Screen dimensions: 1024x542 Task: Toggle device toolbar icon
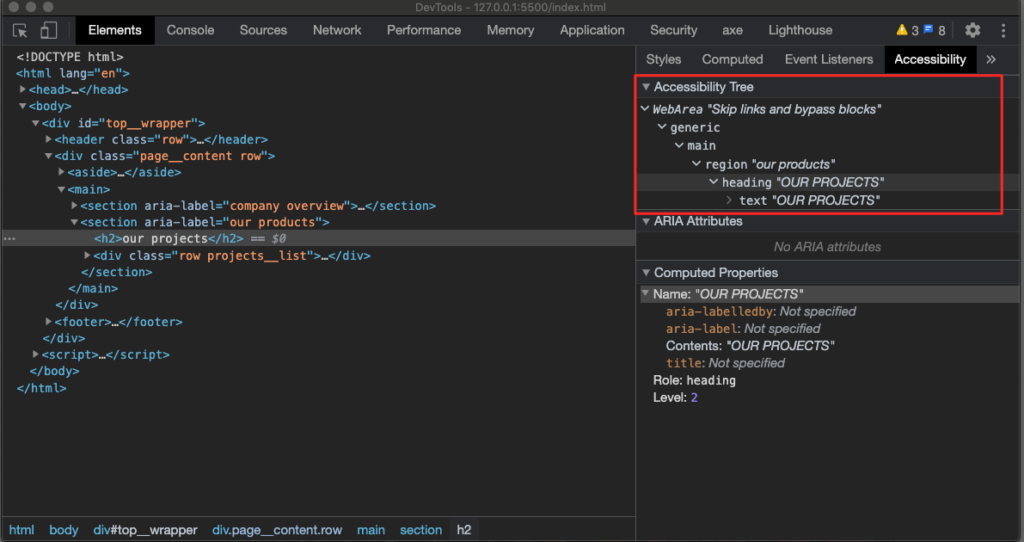click(48, 30)
